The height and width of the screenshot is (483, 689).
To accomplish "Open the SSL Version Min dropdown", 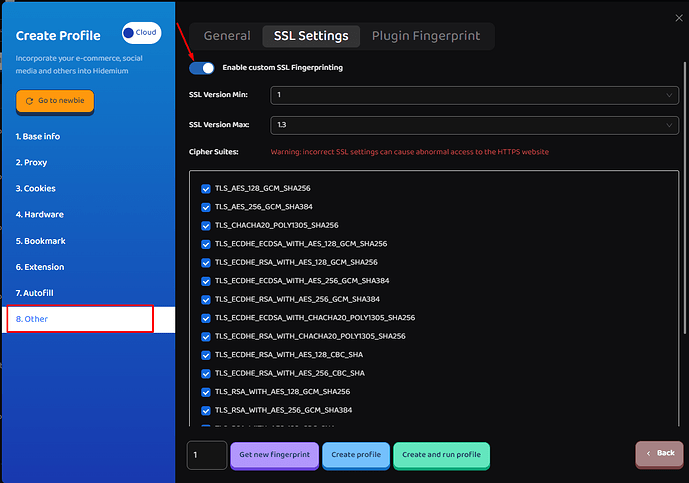I will (475, 95).
